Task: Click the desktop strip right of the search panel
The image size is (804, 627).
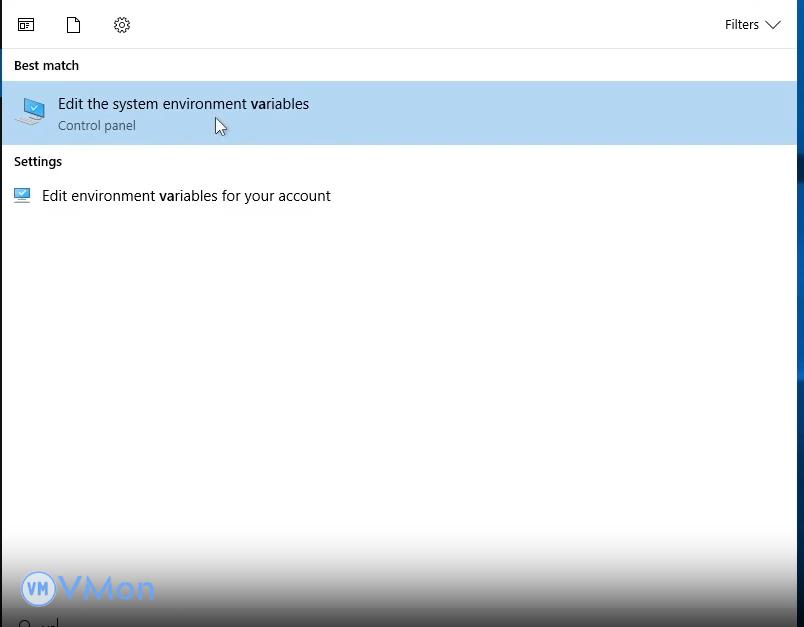Action: pyautogui.click(x=800, y=300)
